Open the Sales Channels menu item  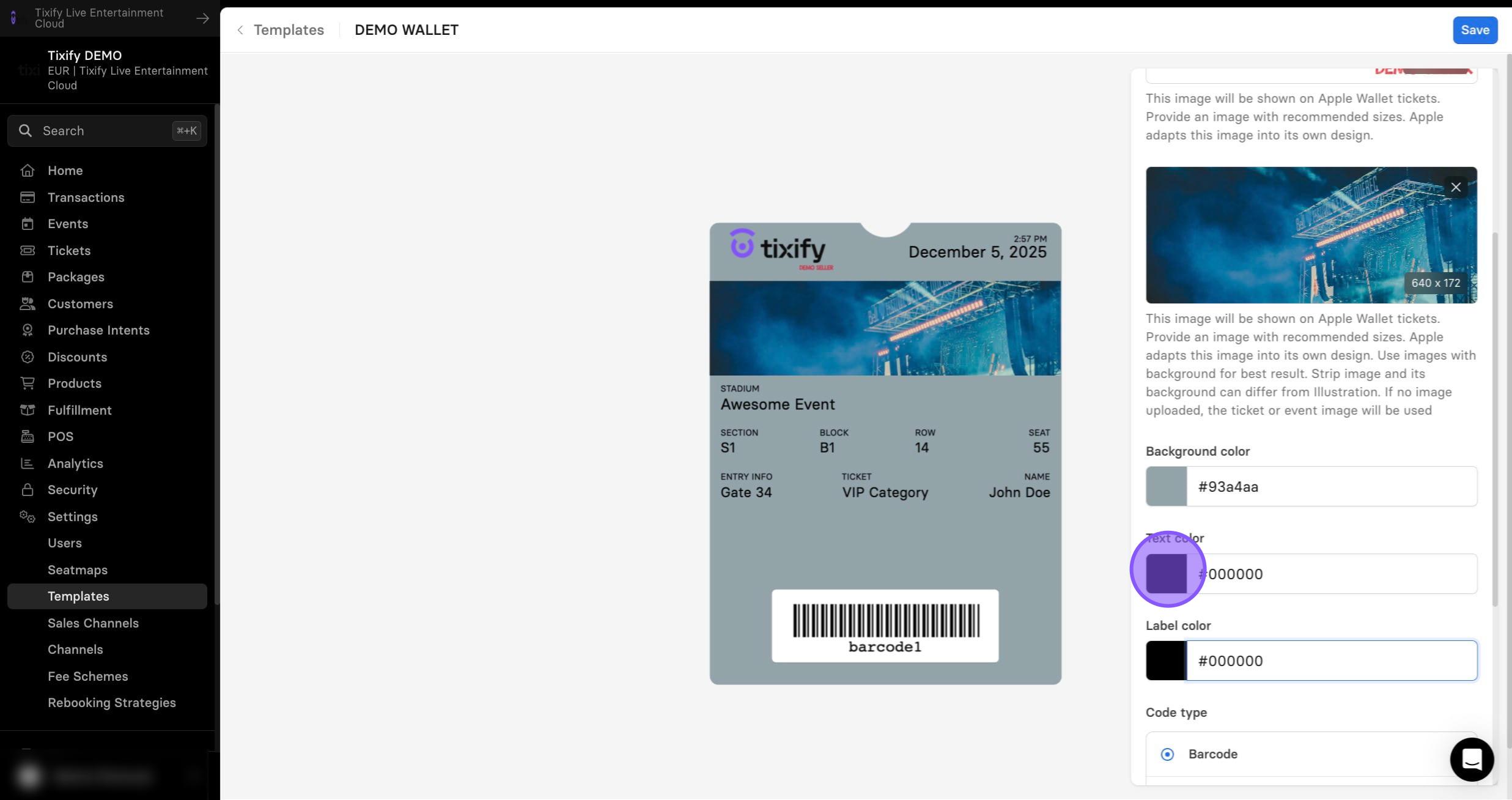click(x=93, y=623)
